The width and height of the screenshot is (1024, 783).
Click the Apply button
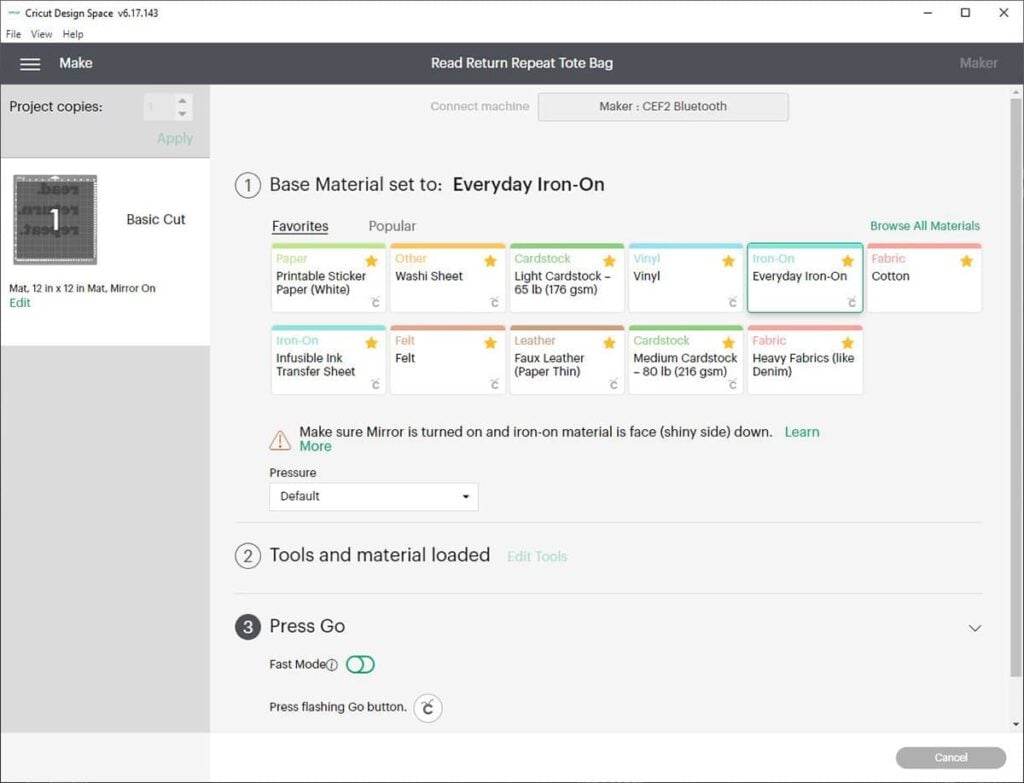pos(174,138)
